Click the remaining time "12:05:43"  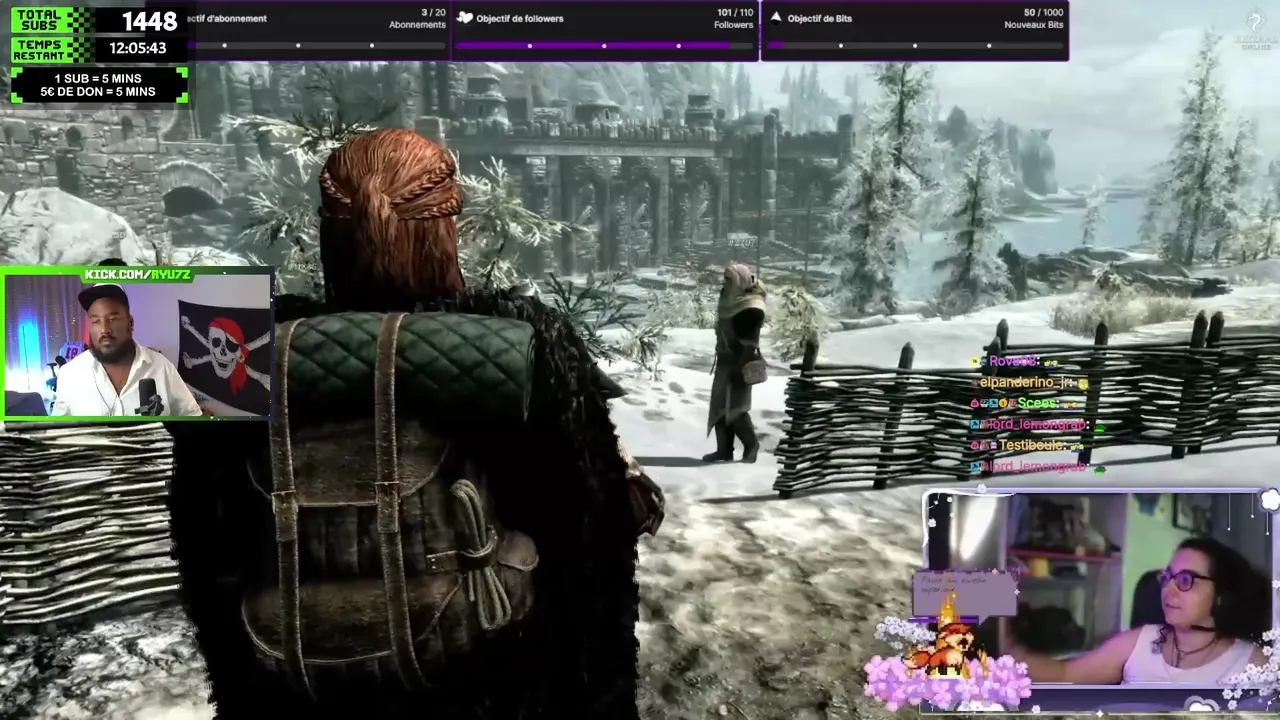tap(138, 48)
